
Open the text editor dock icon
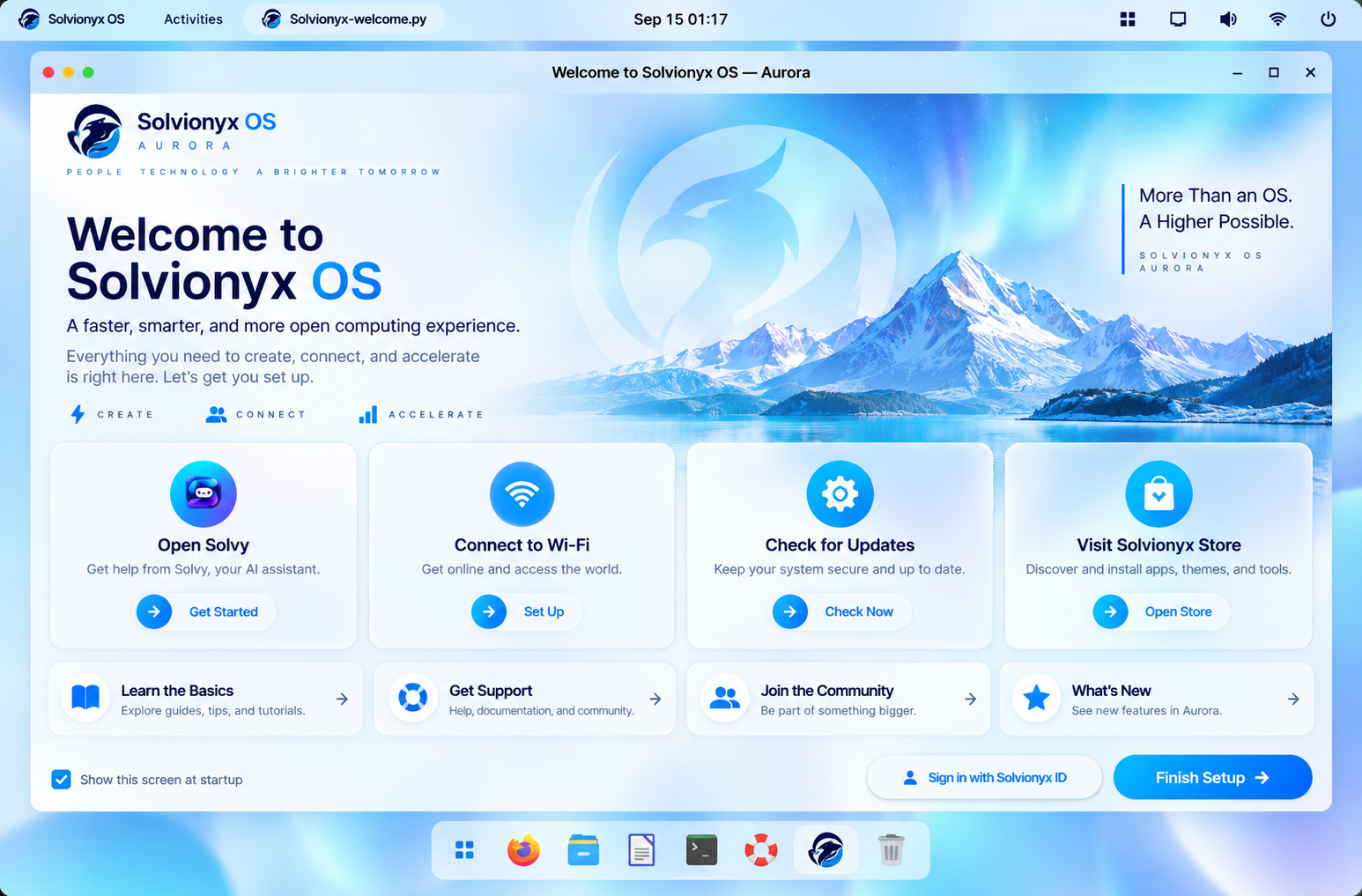coord(641,850)
